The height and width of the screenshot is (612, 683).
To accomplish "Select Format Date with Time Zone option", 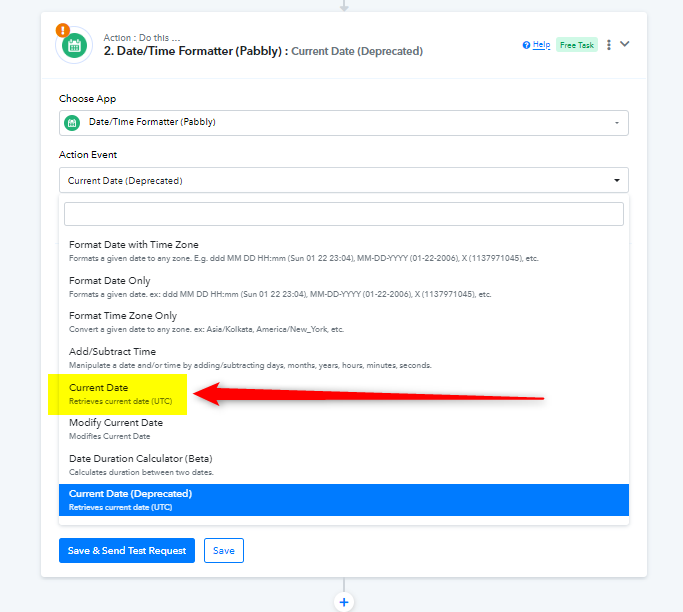I will [x=344, y=251].
